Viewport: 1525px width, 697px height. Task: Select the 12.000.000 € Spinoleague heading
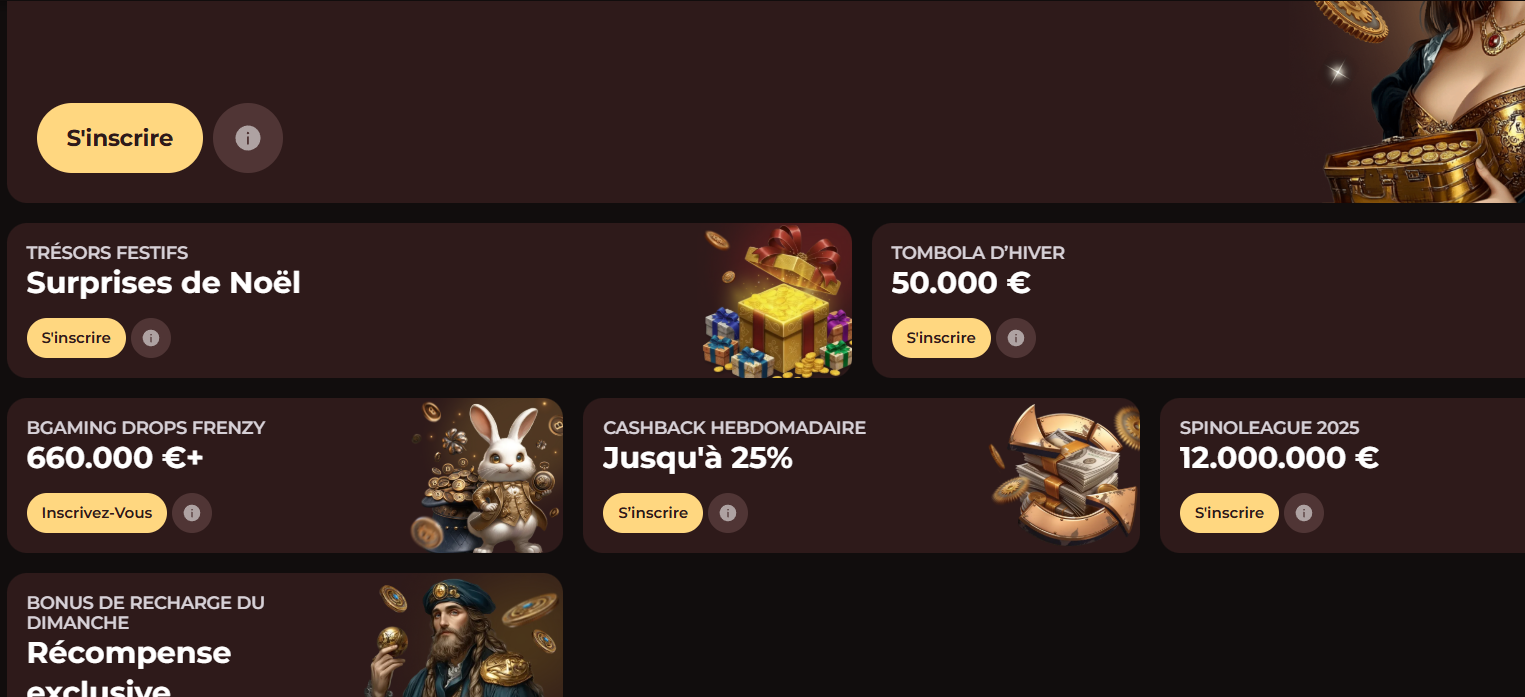point(1279,458)
